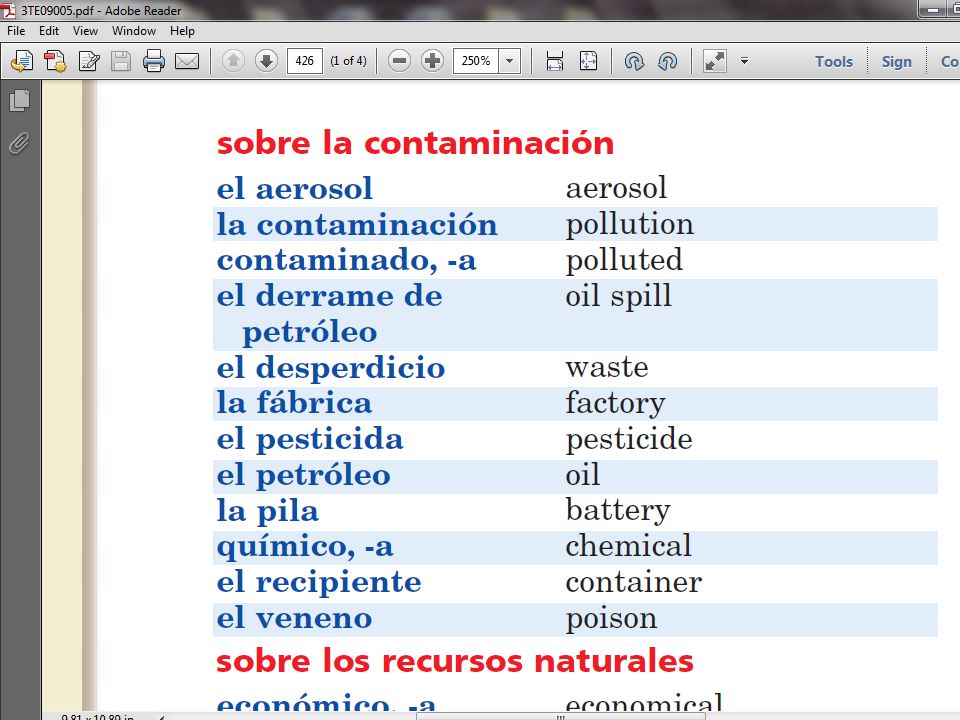Open the Window menu
This screenshot has height=720, width=960.
[134, 31]
